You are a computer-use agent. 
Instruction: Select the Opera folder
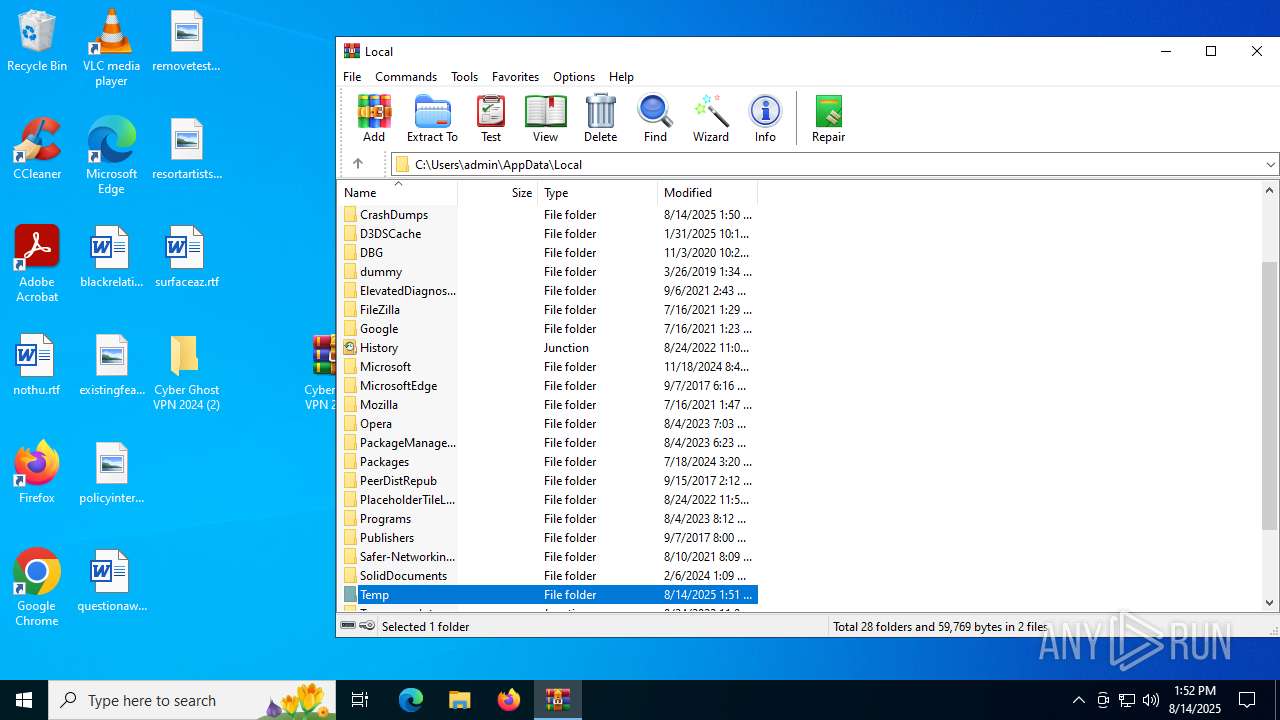pyautogui.click(x=548, y=424)
